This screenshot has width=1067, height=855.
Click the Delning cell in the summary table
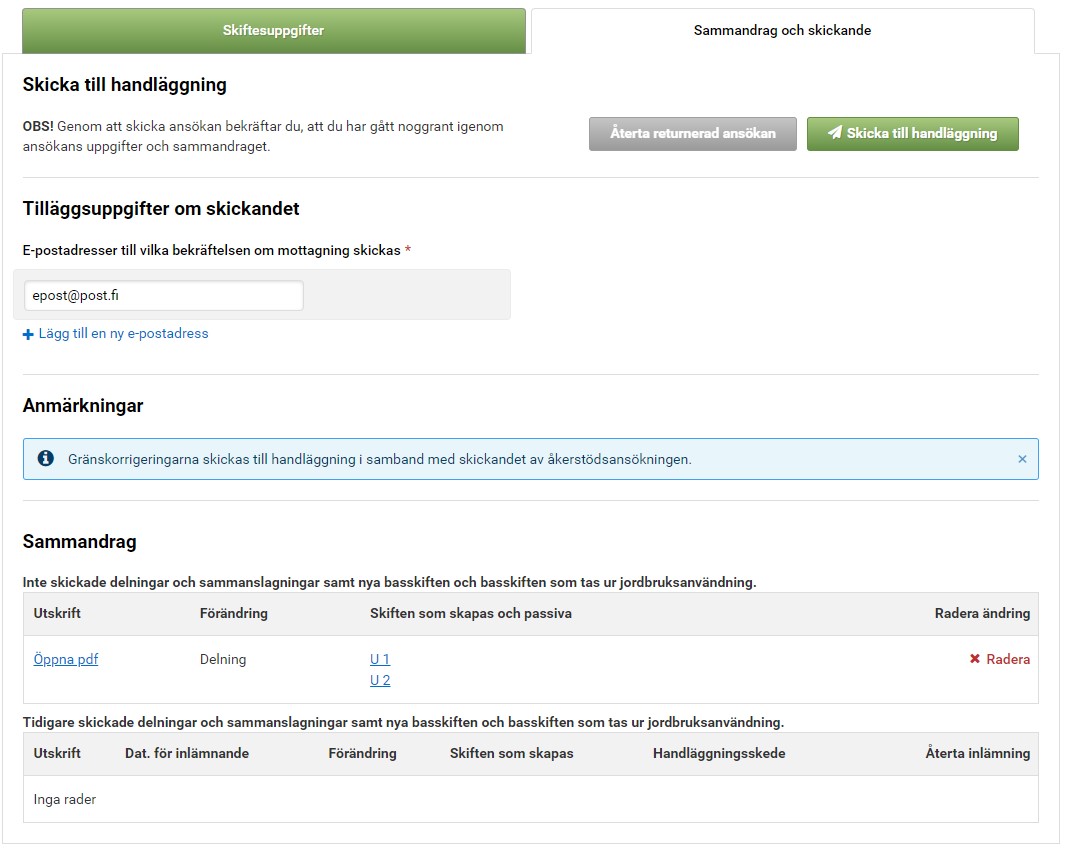(x=223, y=659)
